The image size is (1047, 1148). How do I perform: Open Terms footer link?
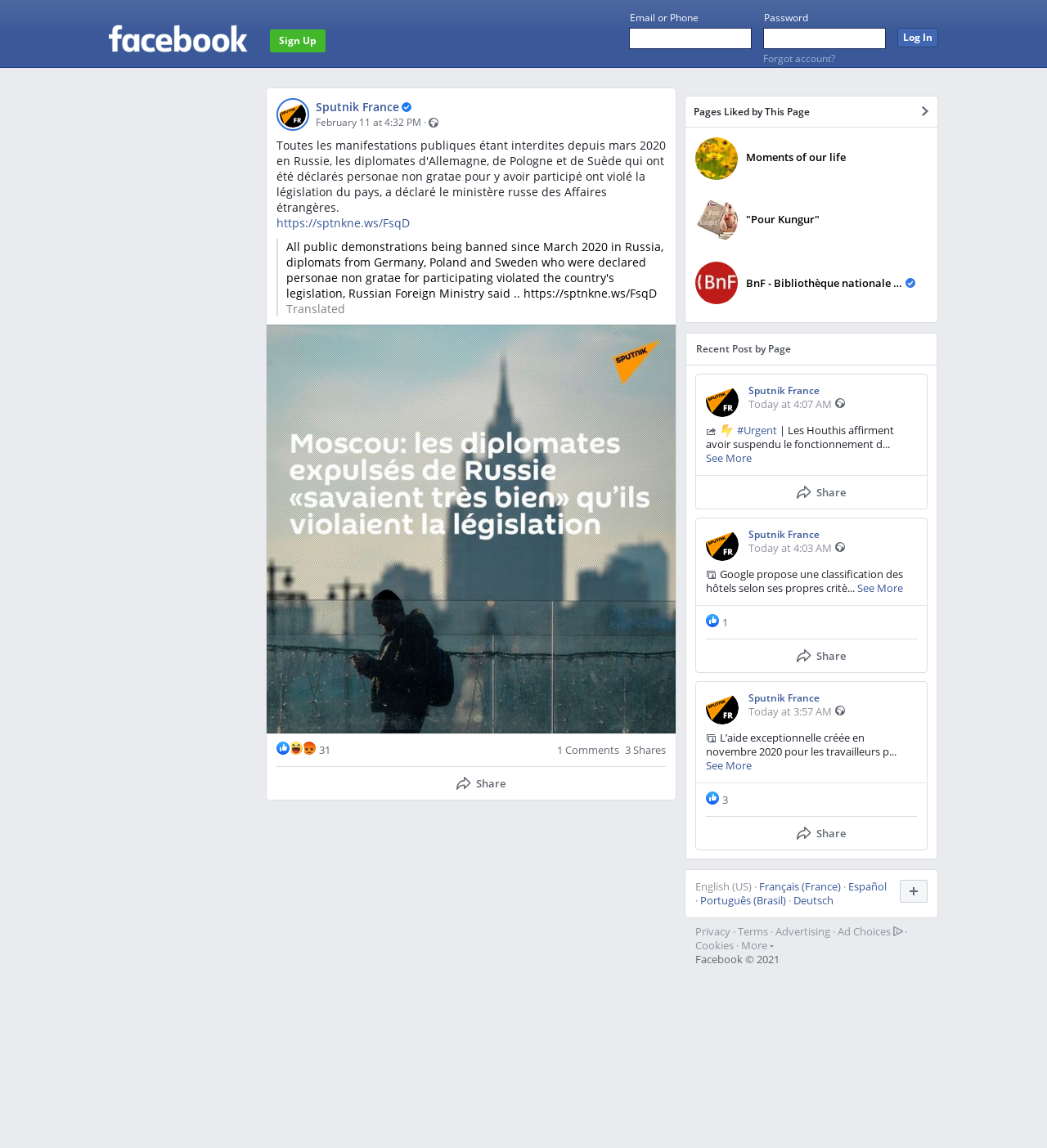753,931
